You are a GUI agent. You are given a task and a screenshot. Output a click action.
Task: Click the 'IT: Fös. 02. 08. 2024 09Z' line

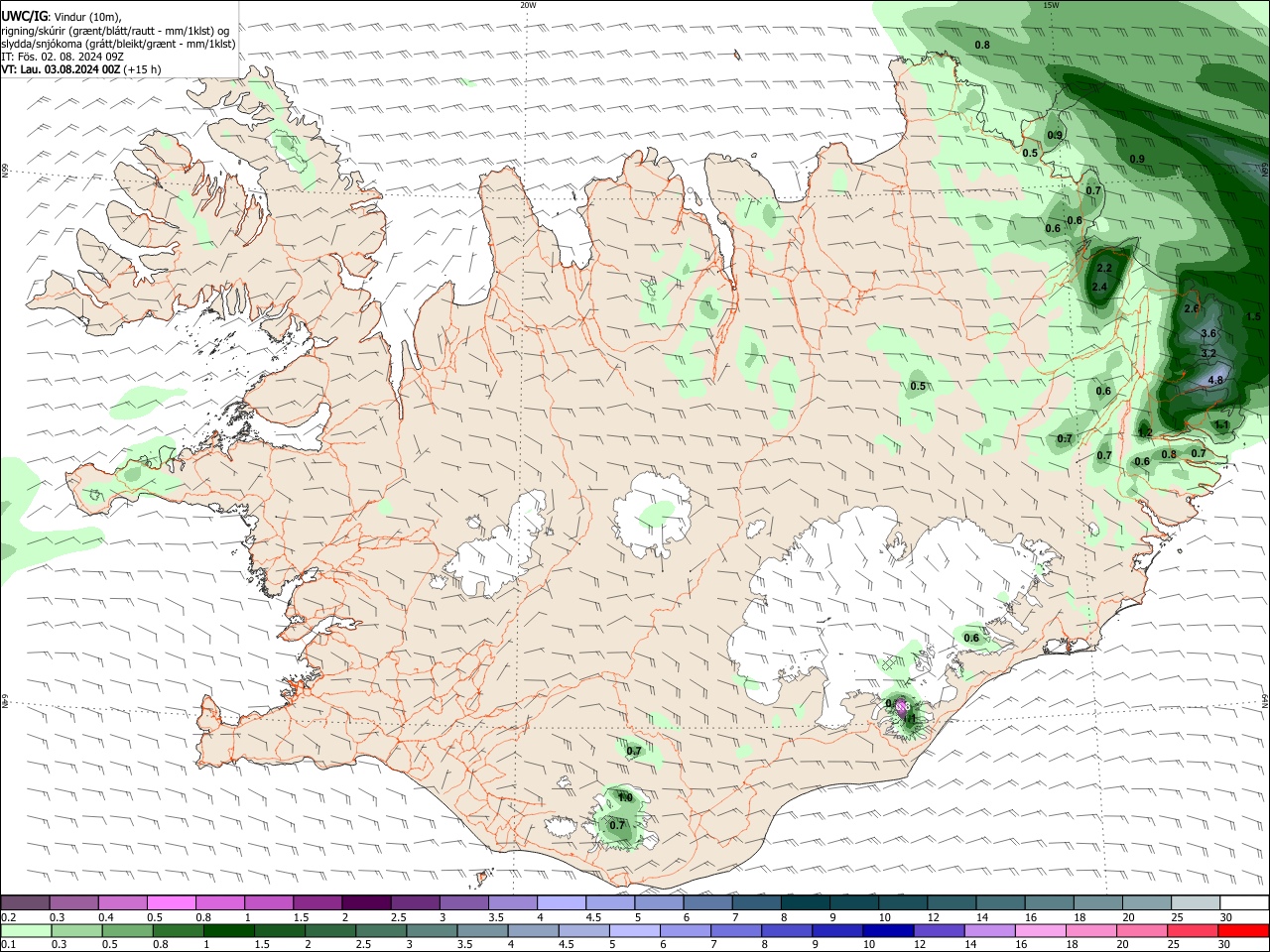point(61,57)
